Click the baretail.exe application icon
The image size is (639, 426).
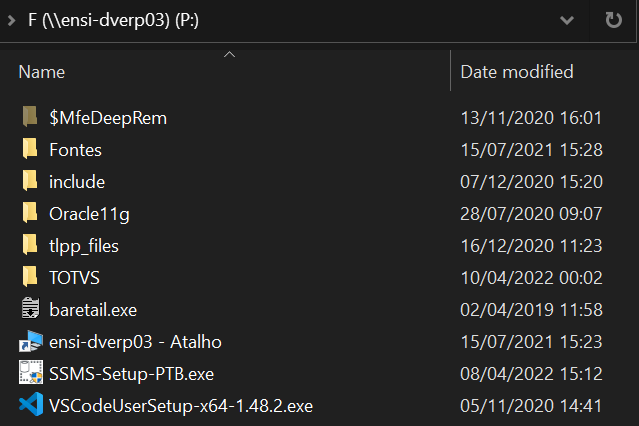coord(29,310)
